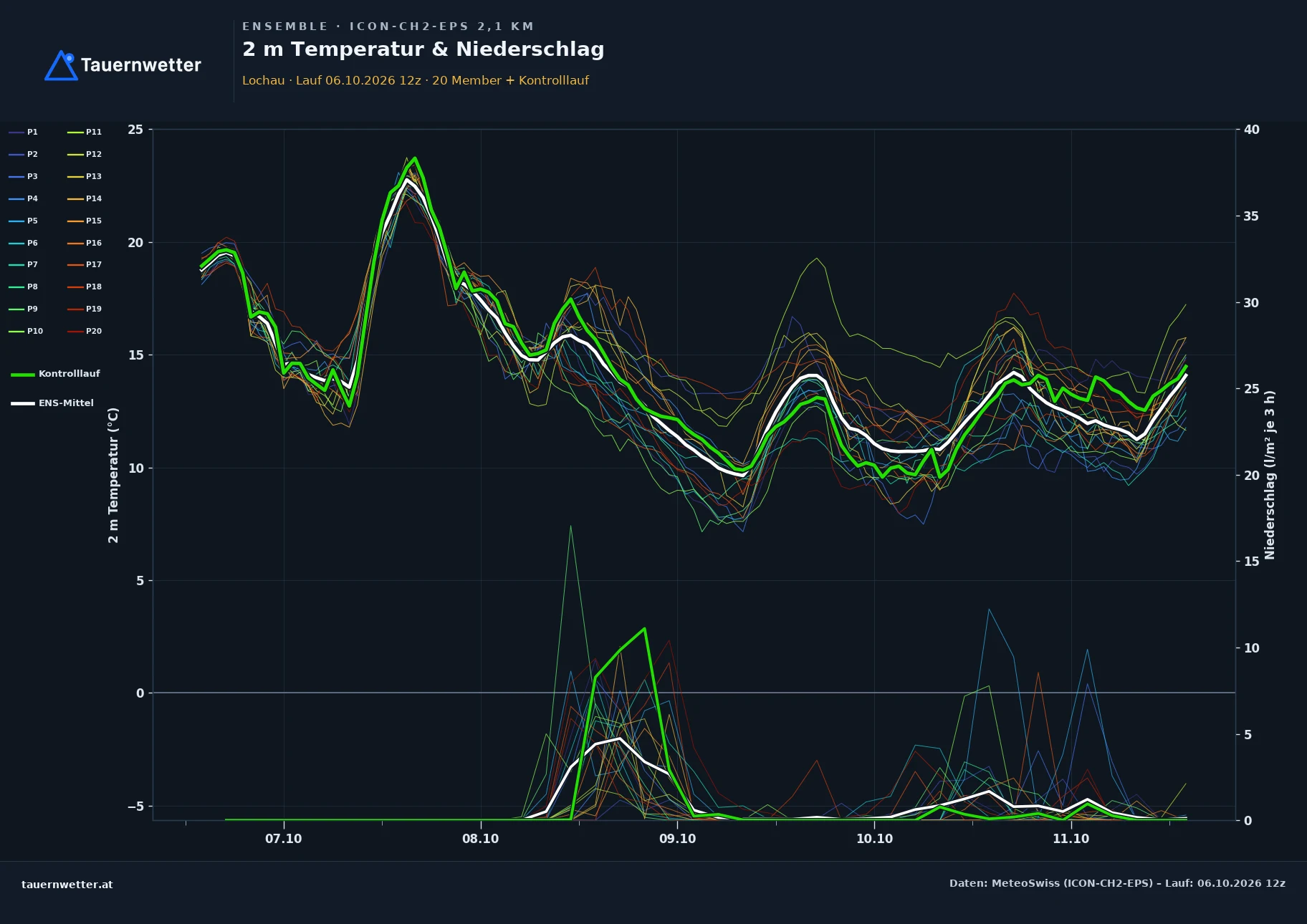Click the 'Niederschlag (l/m² je 3 h)' axis title
This screenshot has width=1307, height=924.
pyautogui.click(x=1270, y=475)
